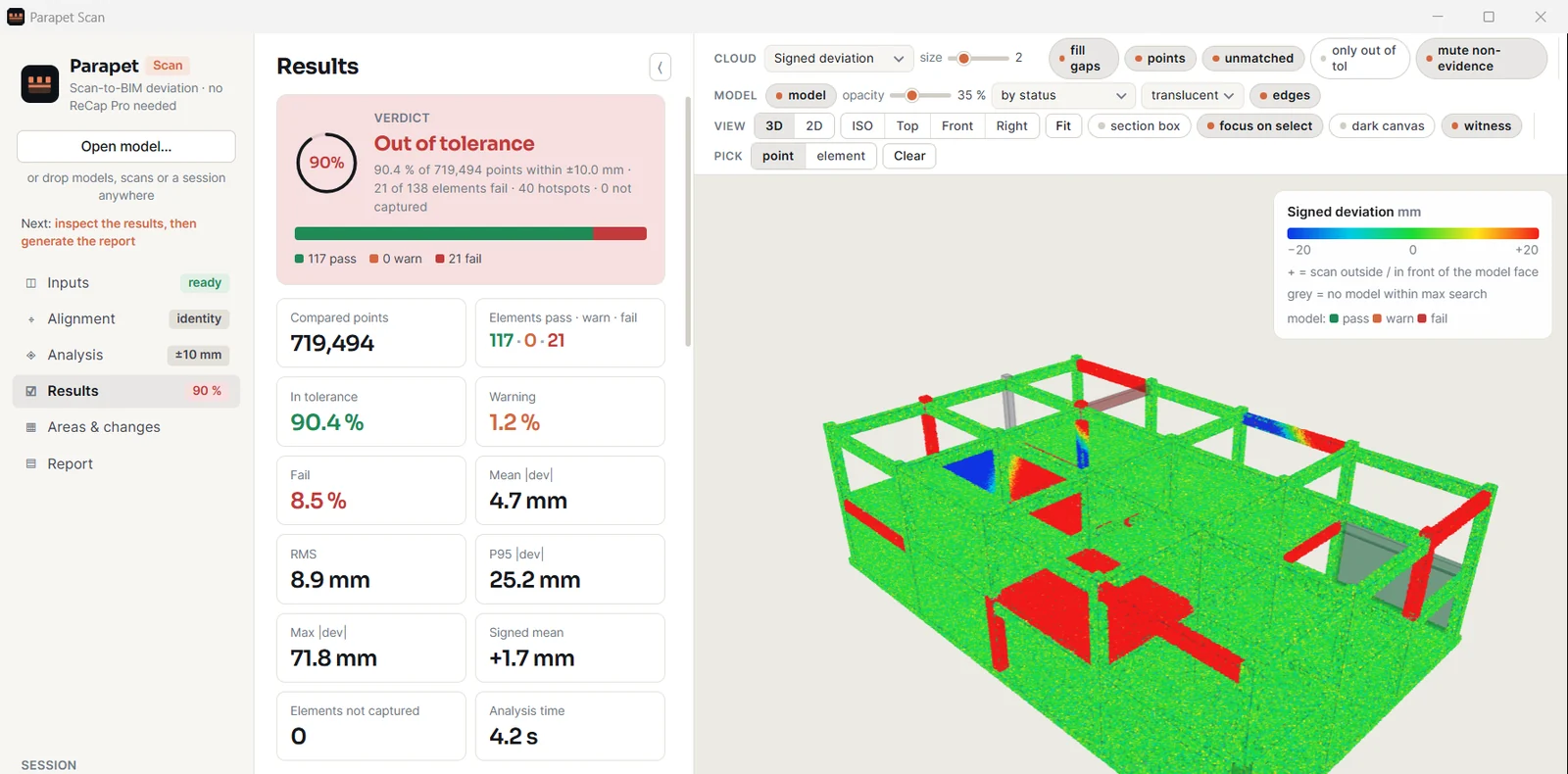Click the Areas & changes sidebar icon
The image size is (1568, 774).
tap(31, 427)
